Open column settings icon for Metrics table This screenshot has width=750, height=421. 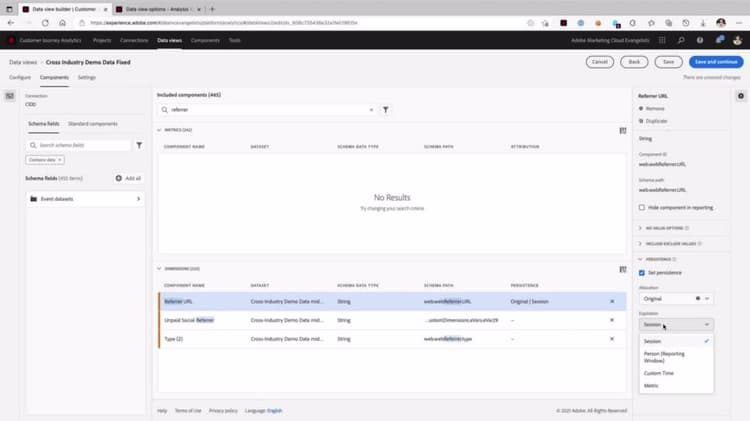tap(623, 131)
